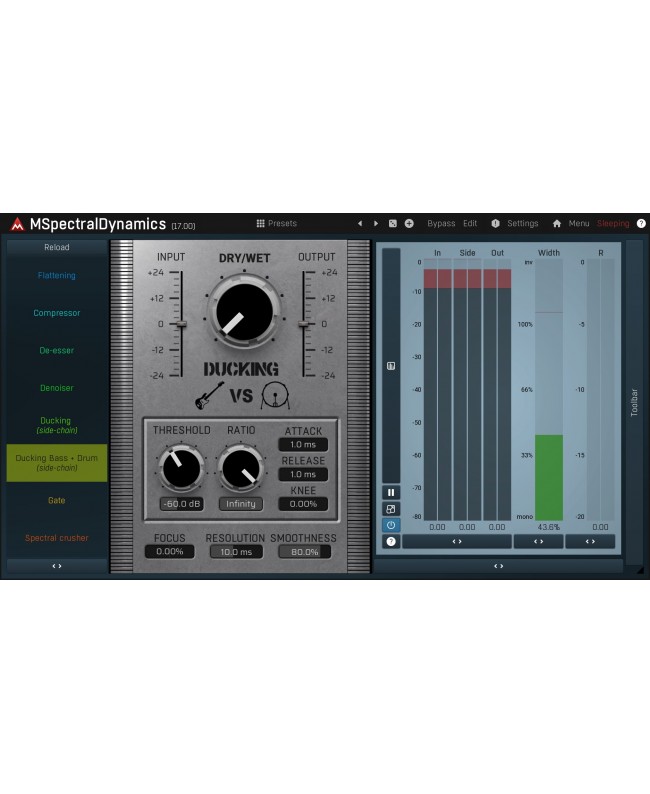This screenshot has height=794, width=650.
Task: Expand the Width meter arrows button
Action: click(539, 541)
